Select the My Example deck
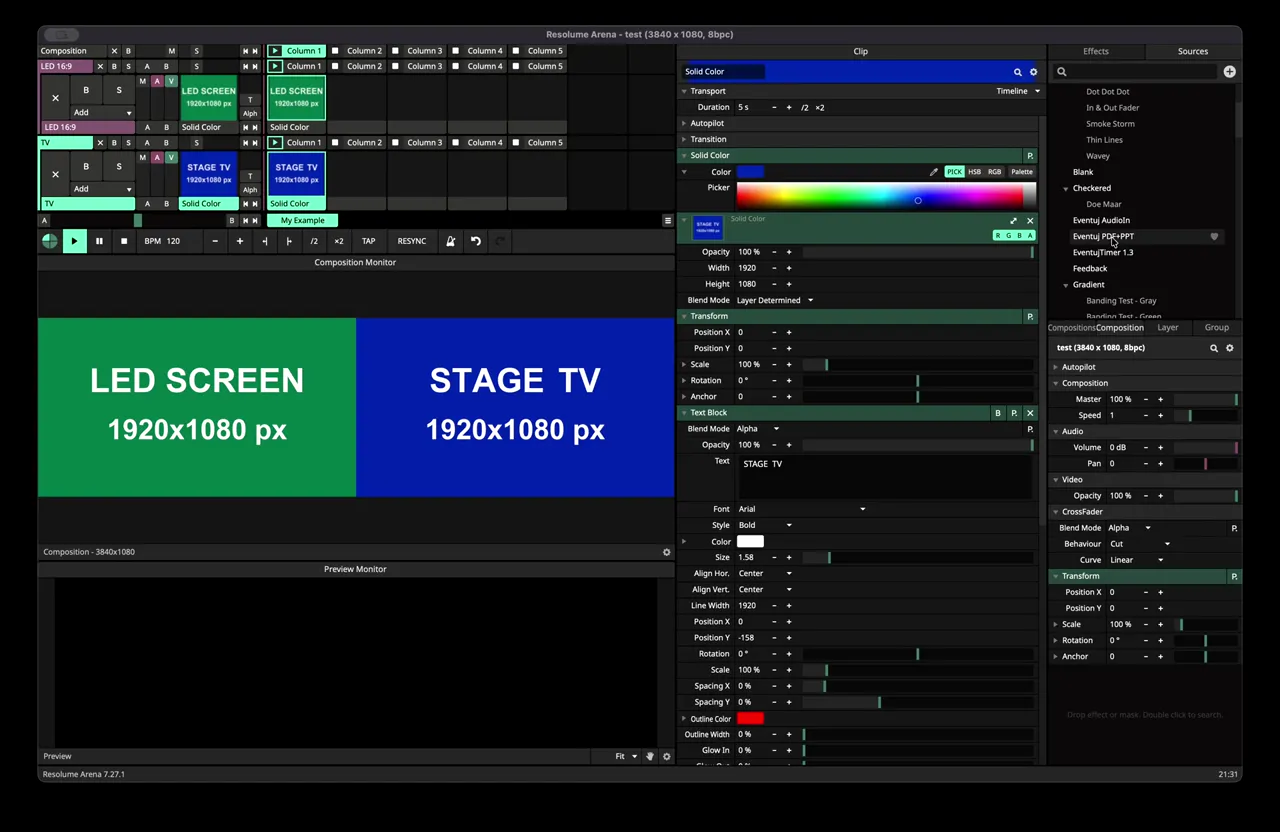Image resolution: width=1280 pixels, height=832 pixels. (302, 221)
